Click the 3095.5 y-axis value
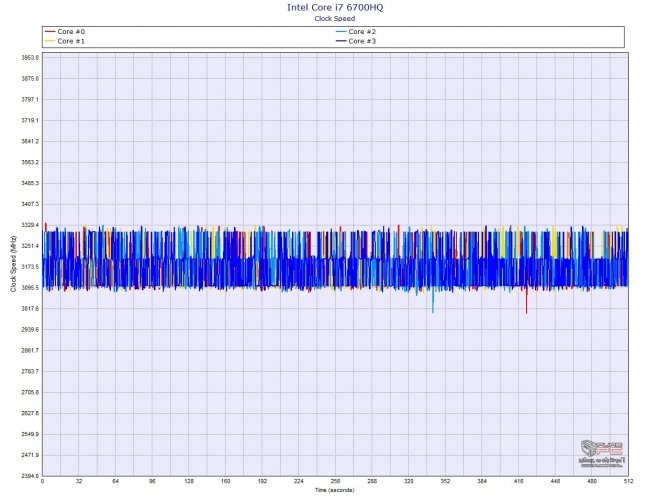 30,288
